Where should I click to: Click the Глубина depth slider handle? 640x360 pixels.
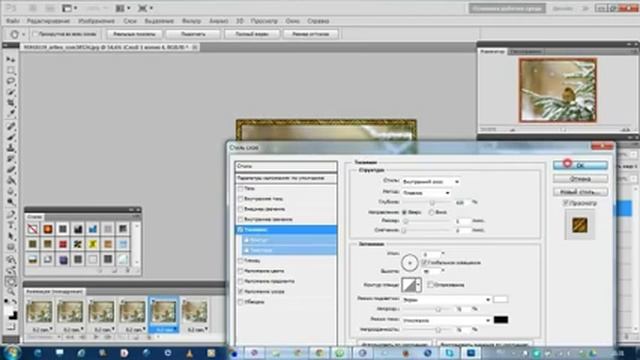[432, 202]
